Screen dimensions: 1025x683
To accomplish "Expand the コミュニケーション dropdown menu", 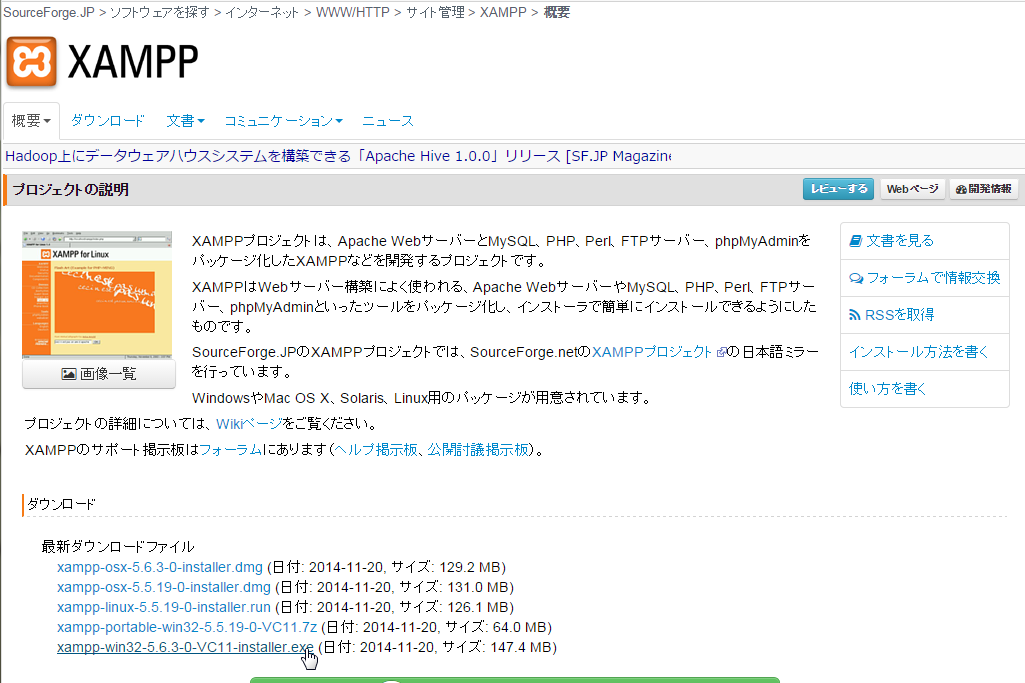I will point(283,121).
